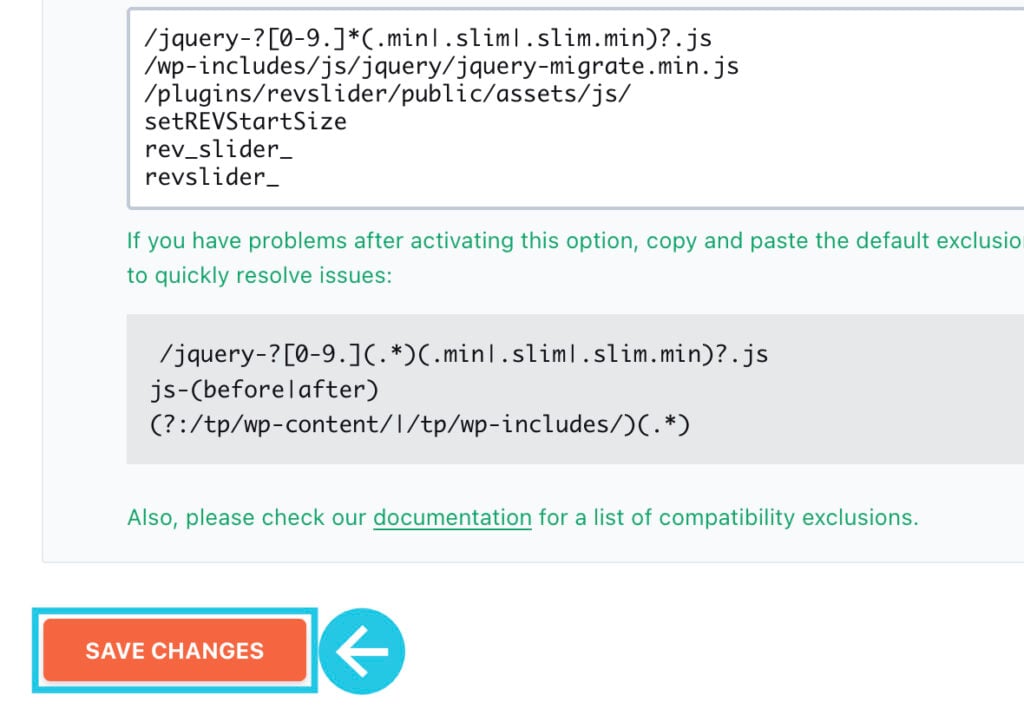This screenshot has width=1024, height=722.
Task: Click default exclusion line starting with /jquery-?[0-9.](.*)
Action: (x=464, y=354)
